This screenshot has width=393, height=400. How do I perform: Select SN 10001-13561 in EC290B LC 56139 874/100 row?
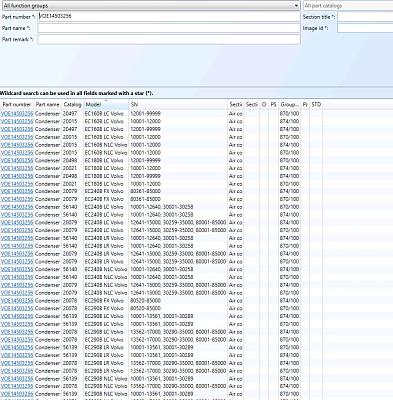click(162, 316)
